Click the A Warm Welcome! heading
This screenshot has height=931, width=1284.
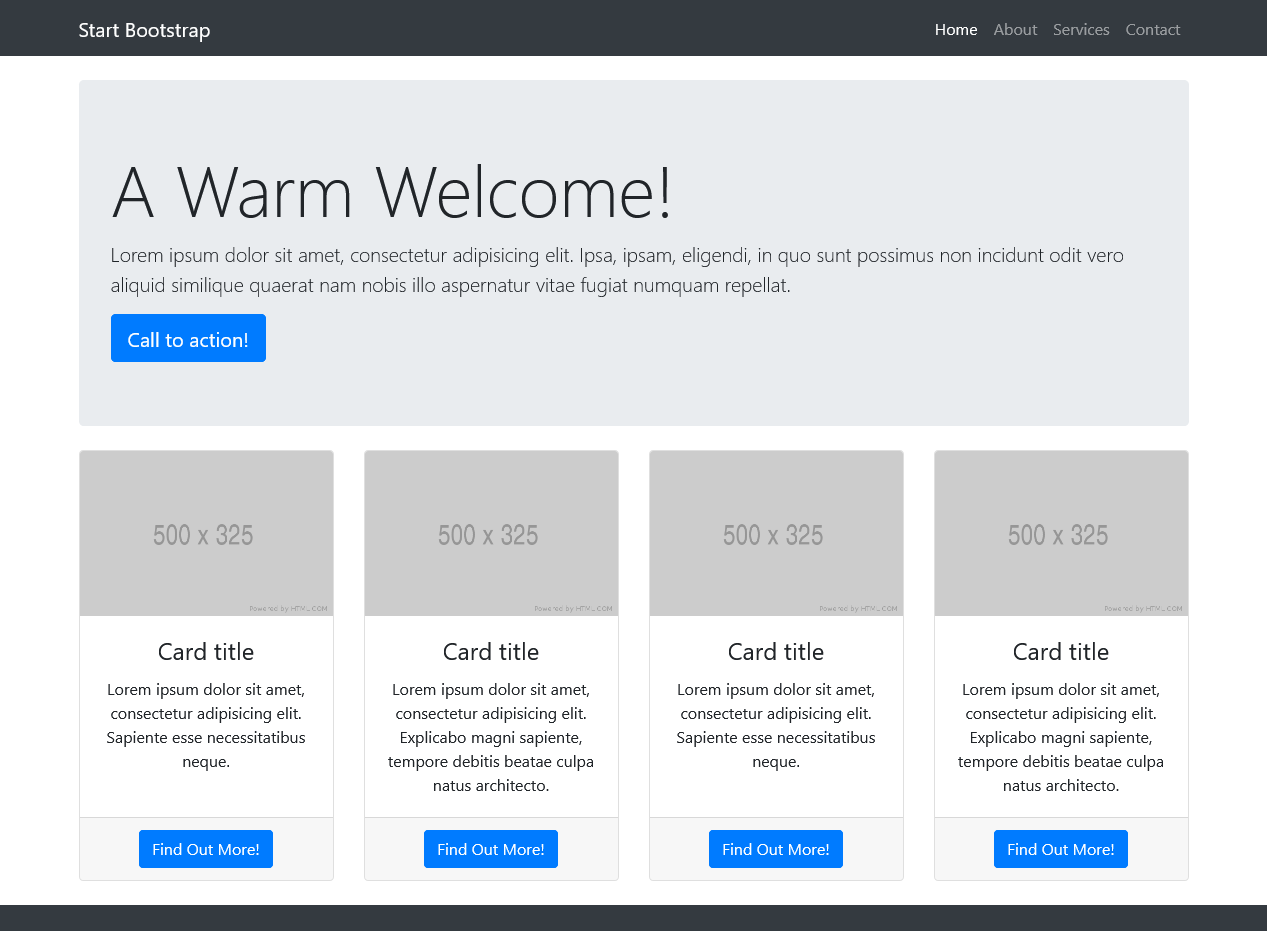(x=392, y=192)
